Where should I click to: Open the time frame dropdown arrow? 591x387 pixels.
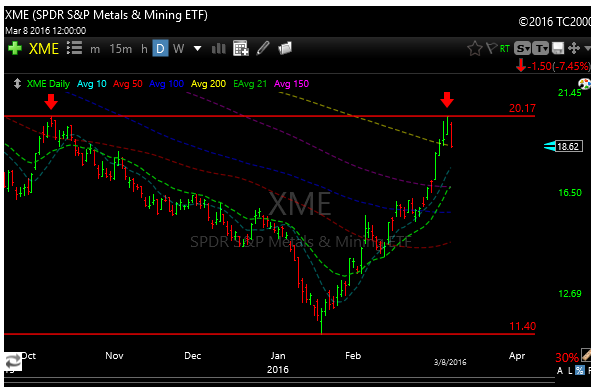tap(198, 49)
